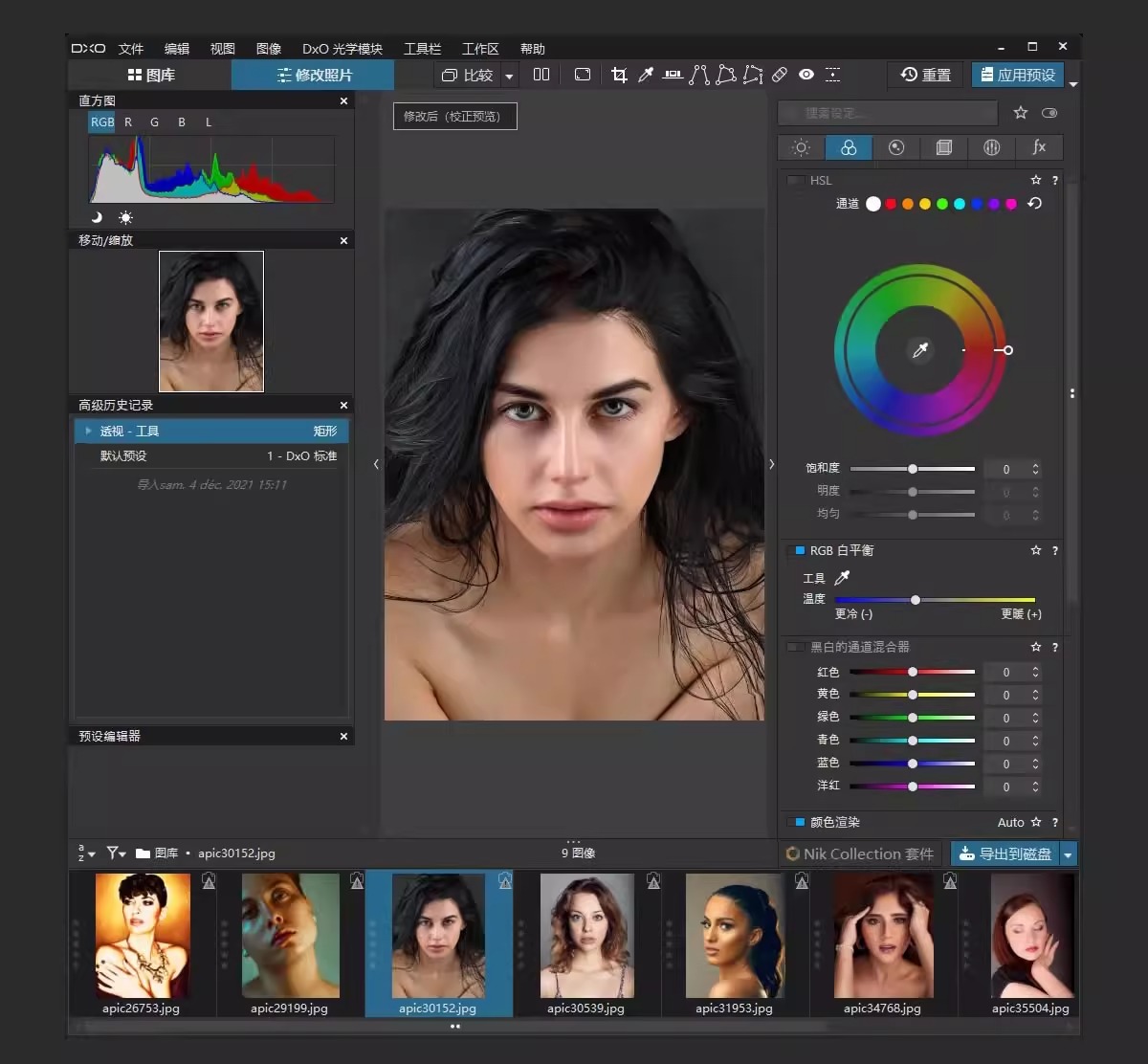Open the 图像 menu
Screen dimensions: 1148x1064
pyautogui.click(x=269, y=49)
